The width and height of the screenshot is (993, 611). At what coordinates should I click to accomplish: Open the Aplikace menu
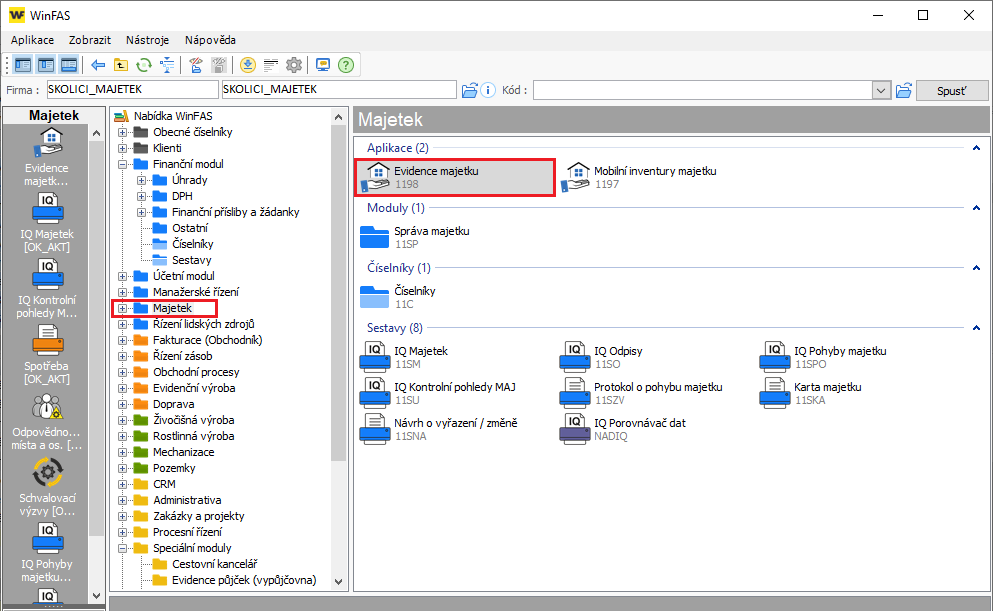[x=32, y=40]
